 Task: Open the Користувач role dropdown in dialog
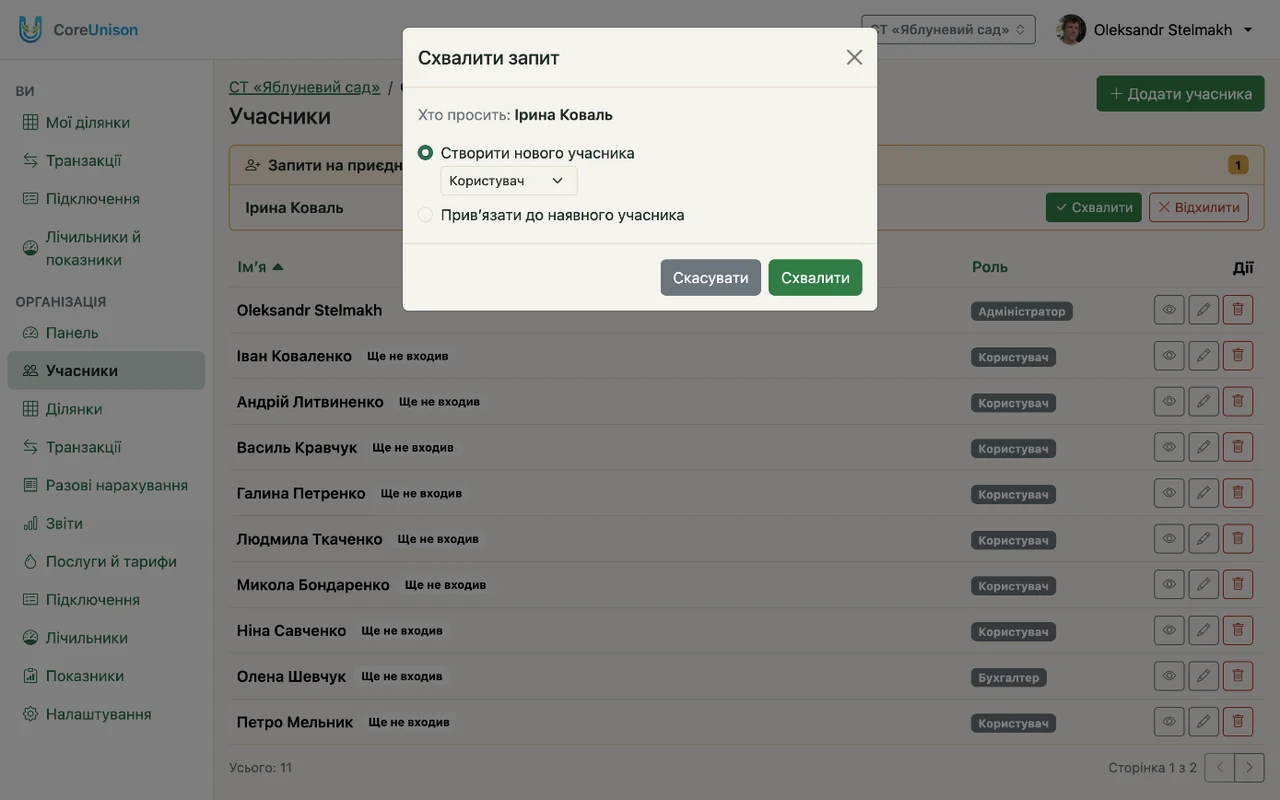pos(508,181)
